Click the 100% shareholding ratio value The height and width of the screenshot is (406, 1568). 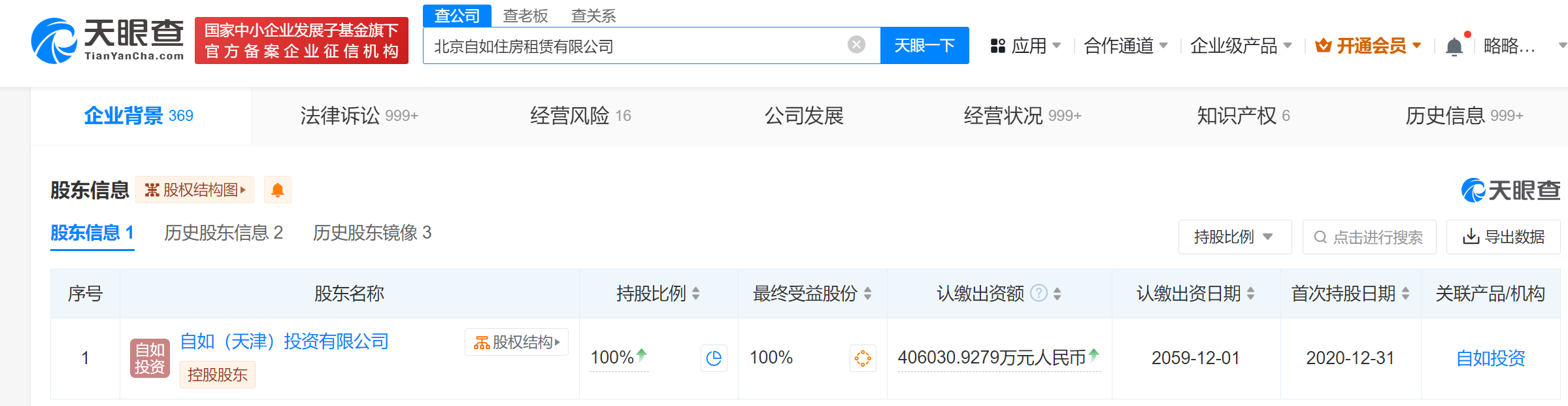point(612,358)
